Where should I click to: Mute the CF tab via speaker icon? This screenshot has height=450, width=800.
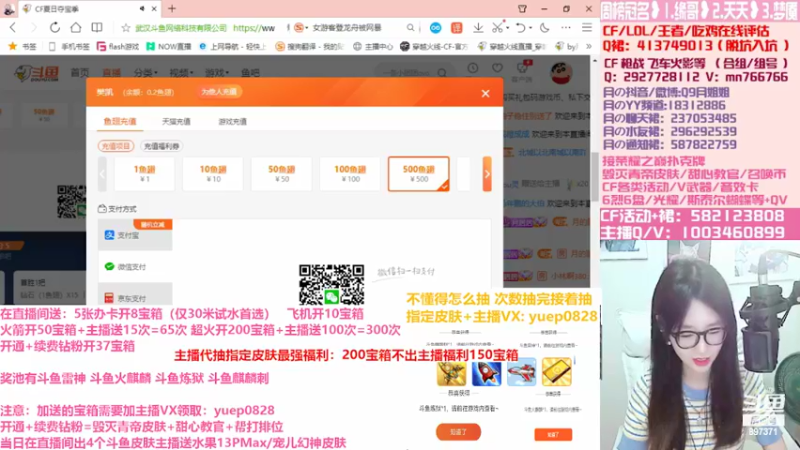[142, 9]
